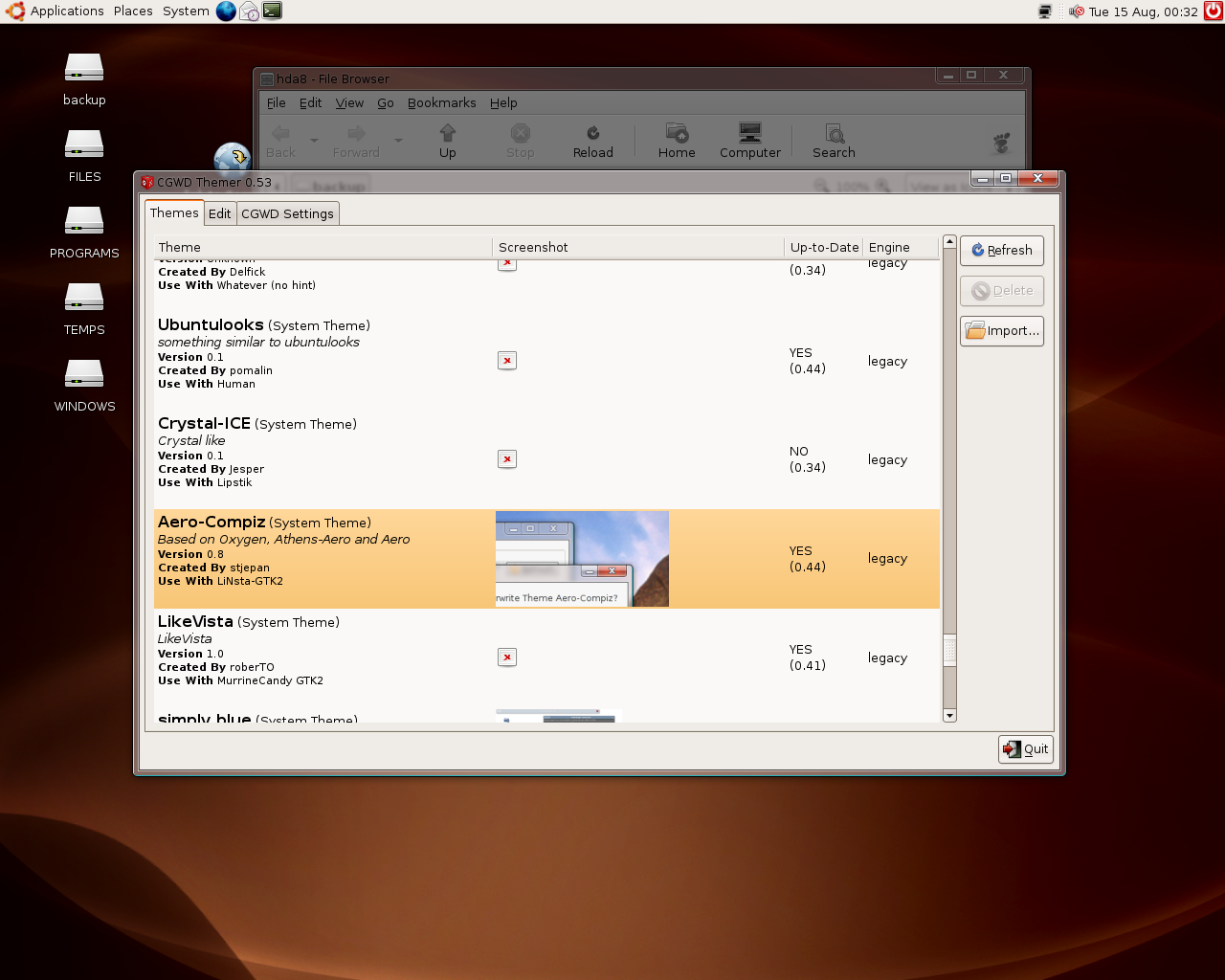This screenshot has width=1225, height=980.
Task: Click the LikeVista missing screenshot icon
Action: coord(507,657)
